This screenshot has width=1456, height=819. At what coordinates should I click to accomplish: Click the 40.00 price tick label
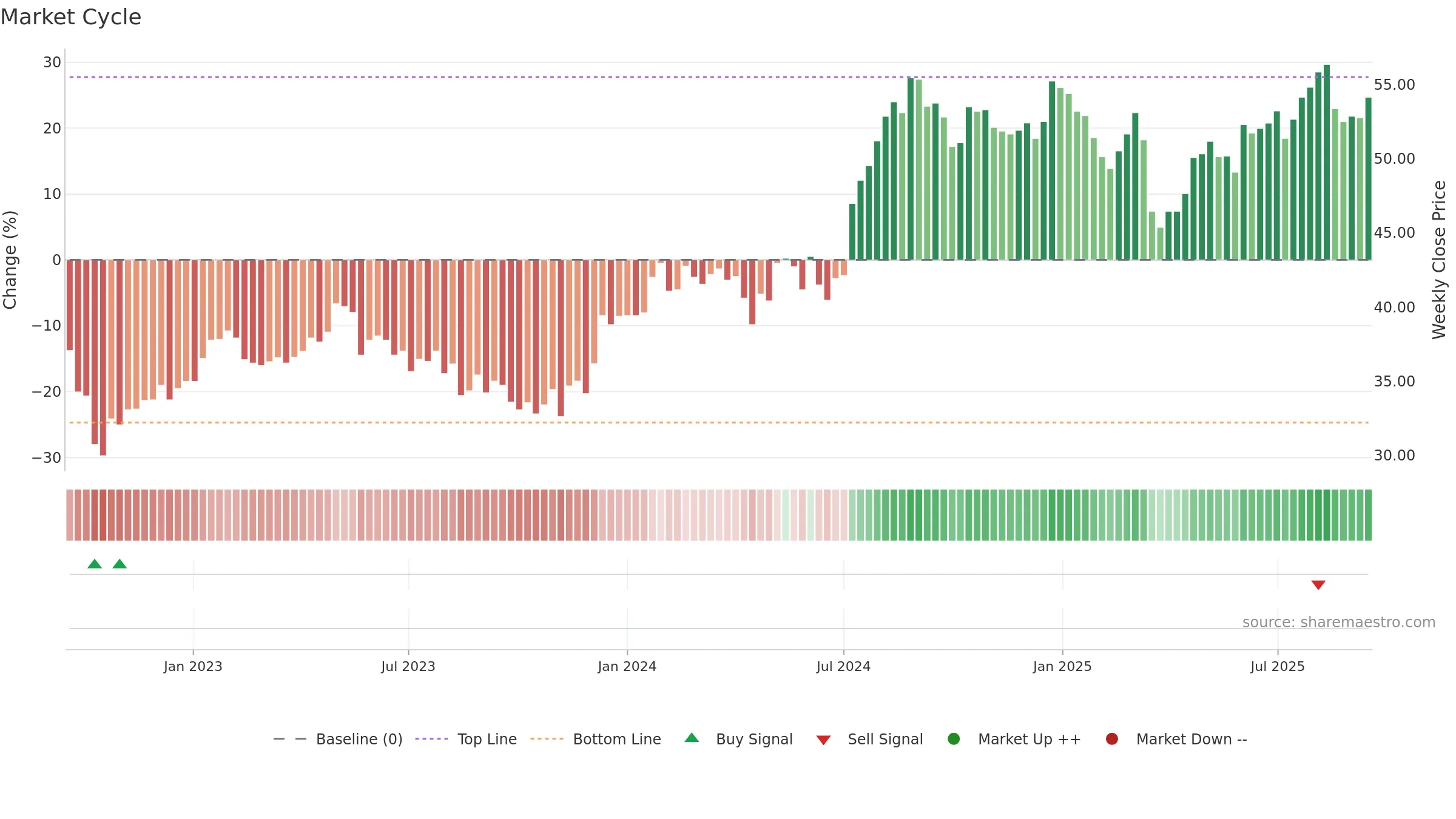point(1394,307)
